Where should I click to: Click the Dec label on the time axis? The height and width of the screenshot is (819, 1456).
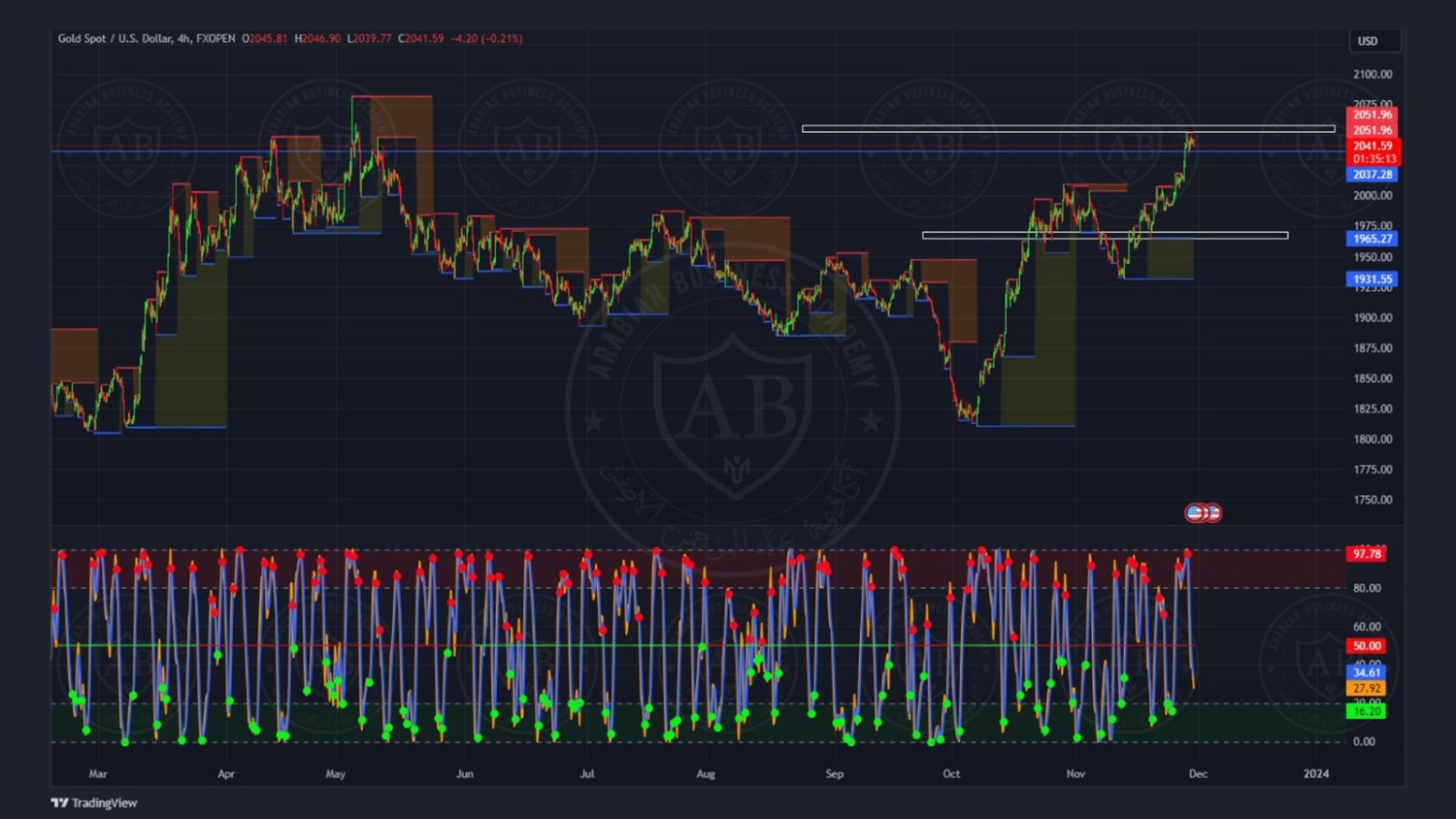click(x=1199, y=773)
